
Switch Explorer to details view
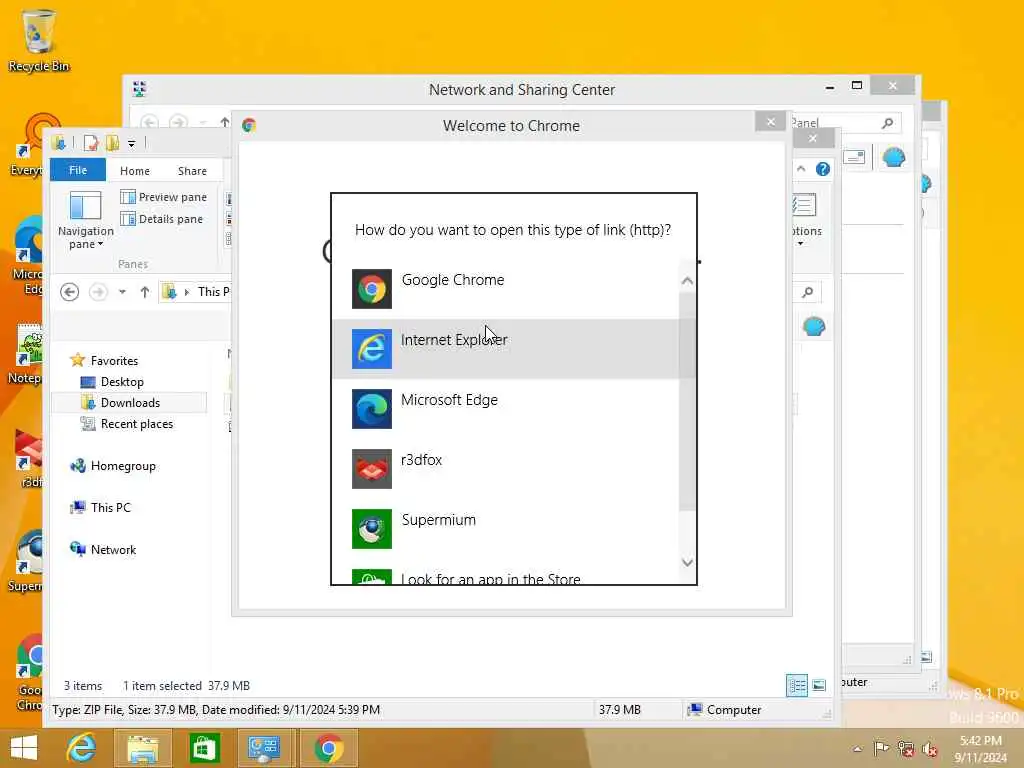(x=797, y=686)
